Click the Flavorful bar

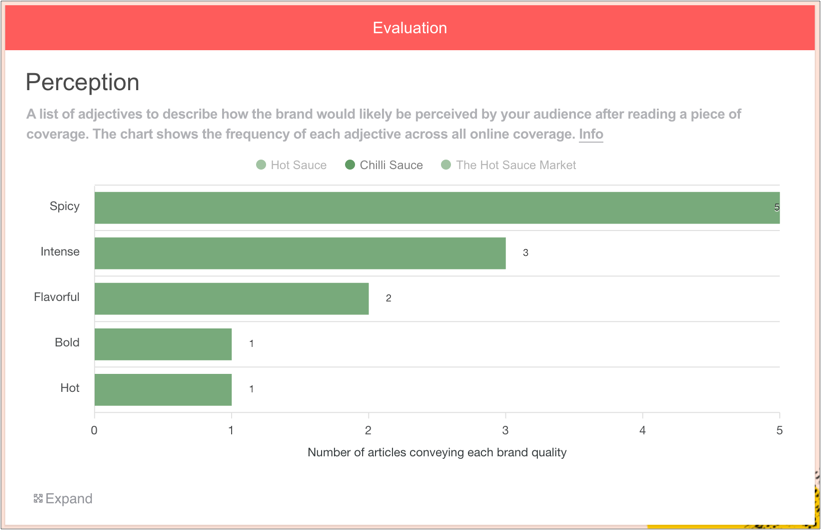(231, 298)
